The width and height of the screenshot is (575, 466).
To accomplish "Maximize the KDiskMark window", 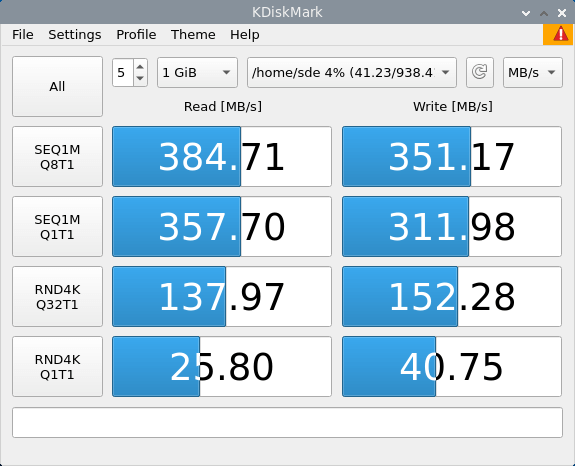I will (544, 13).
